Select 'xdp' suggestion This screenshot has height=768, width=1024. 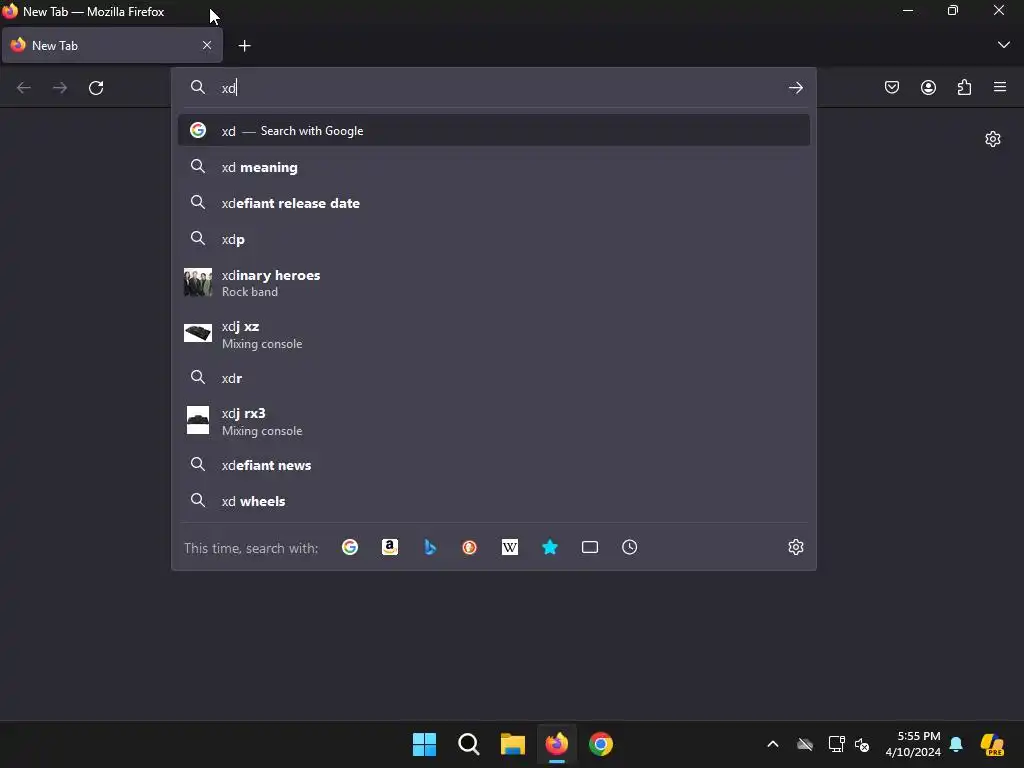(494, 239)
